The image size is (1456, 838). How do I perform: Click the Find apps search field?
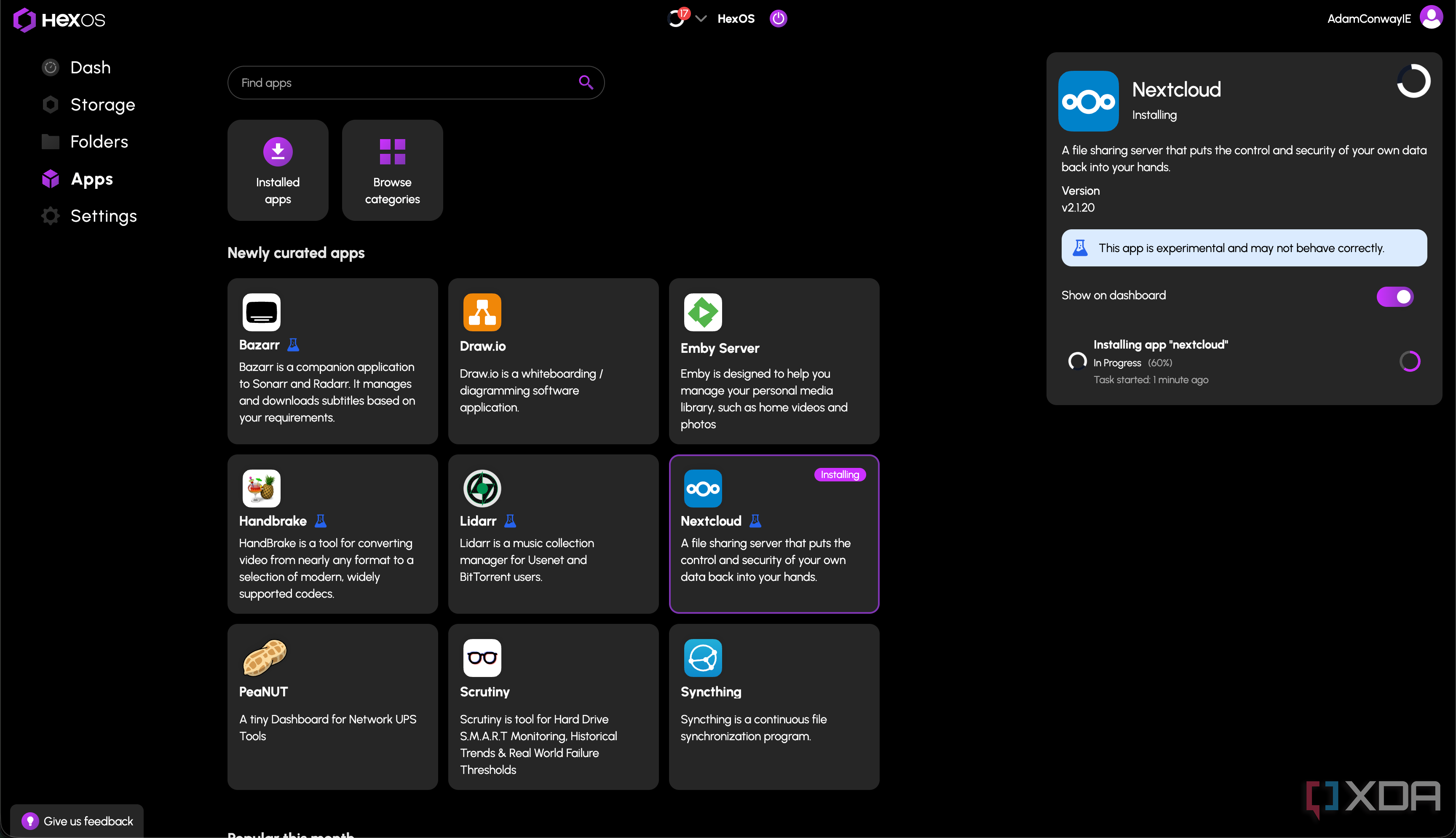click(415, 83)
